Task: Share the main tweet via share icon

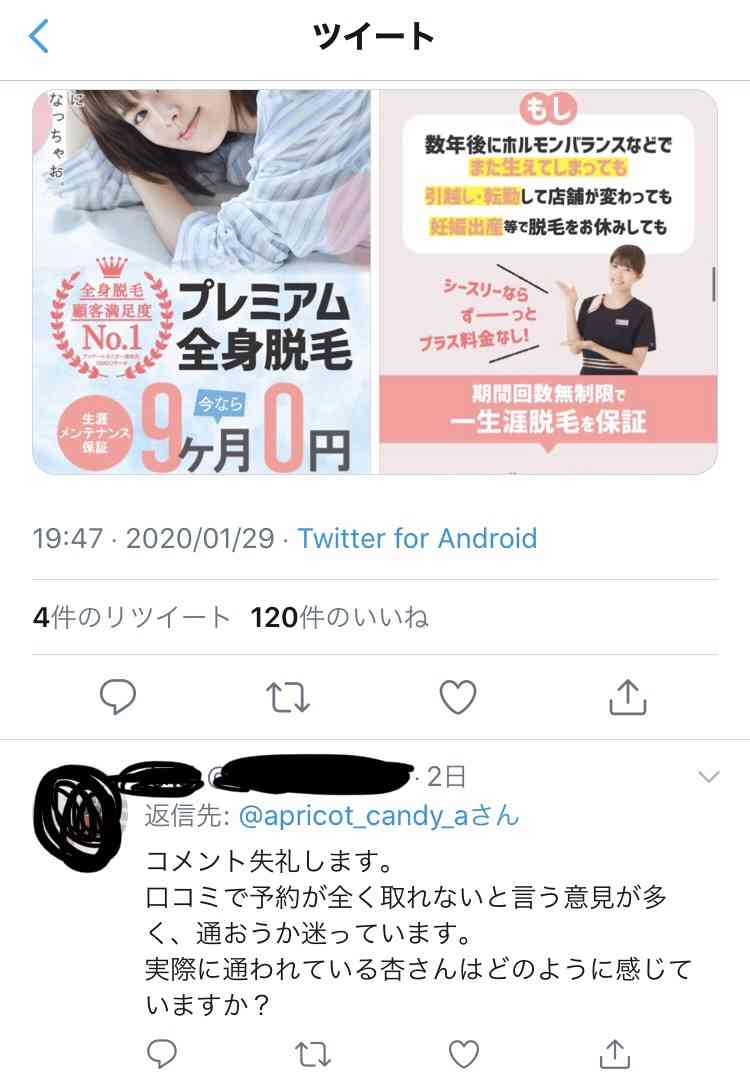Action: (x=627, y=696)
